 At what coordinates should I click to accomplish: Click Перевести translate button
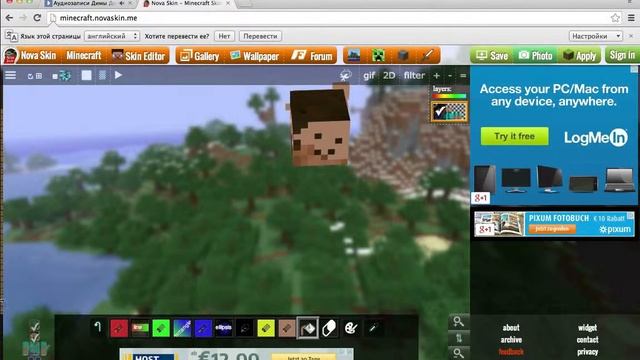(260, 36)
